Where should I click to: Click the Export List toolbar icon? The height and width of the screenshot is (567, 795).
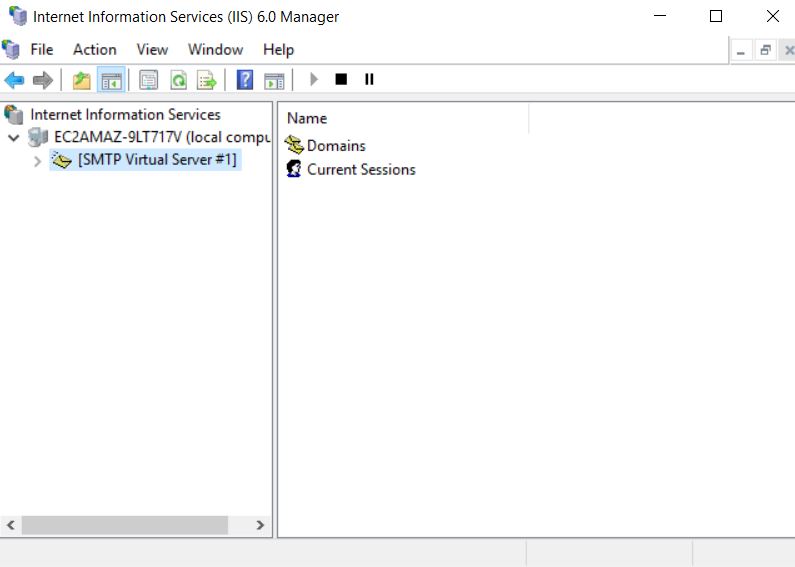[206, 80]
